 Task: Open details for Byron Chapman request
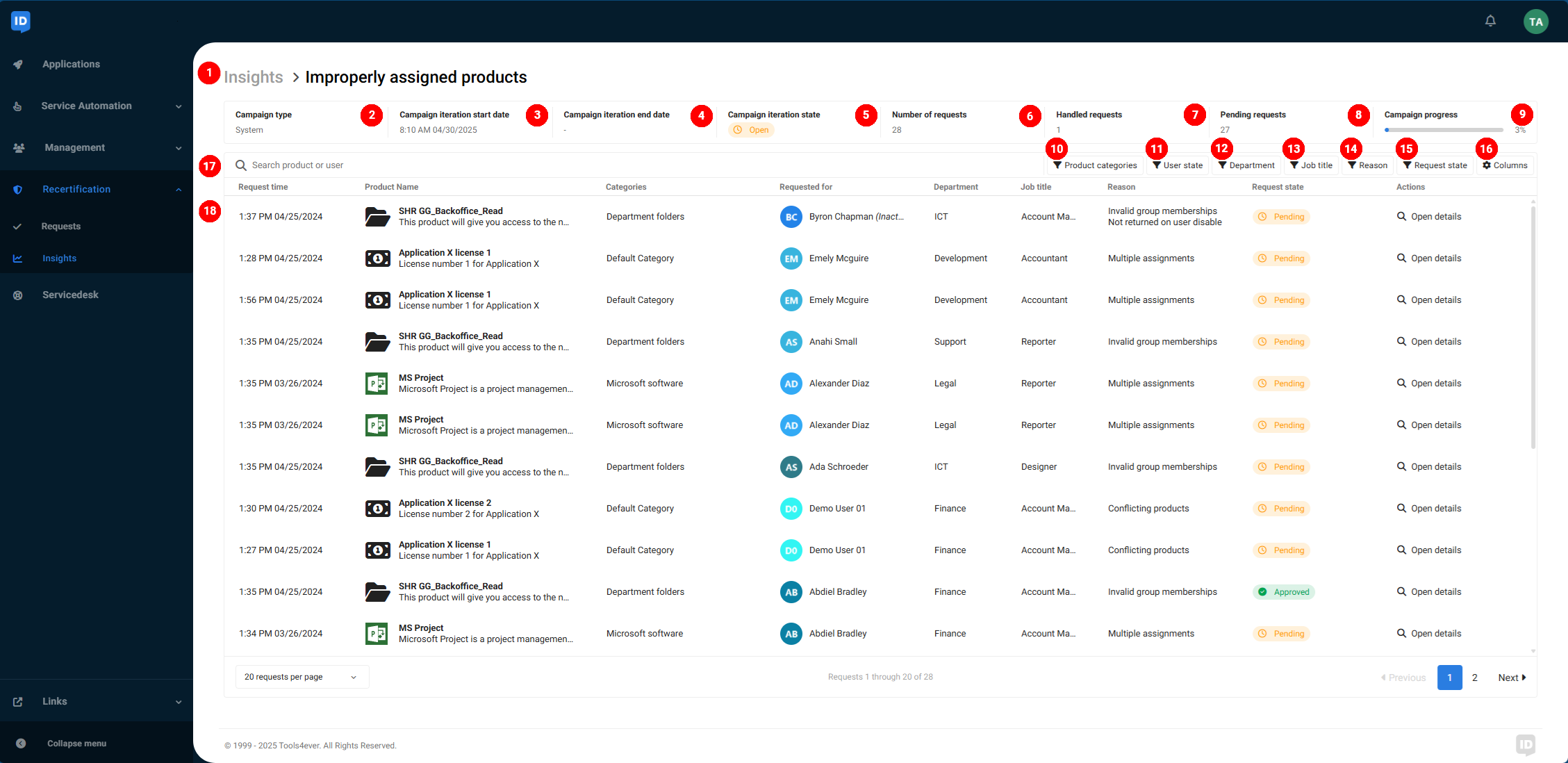(1429, 217)
